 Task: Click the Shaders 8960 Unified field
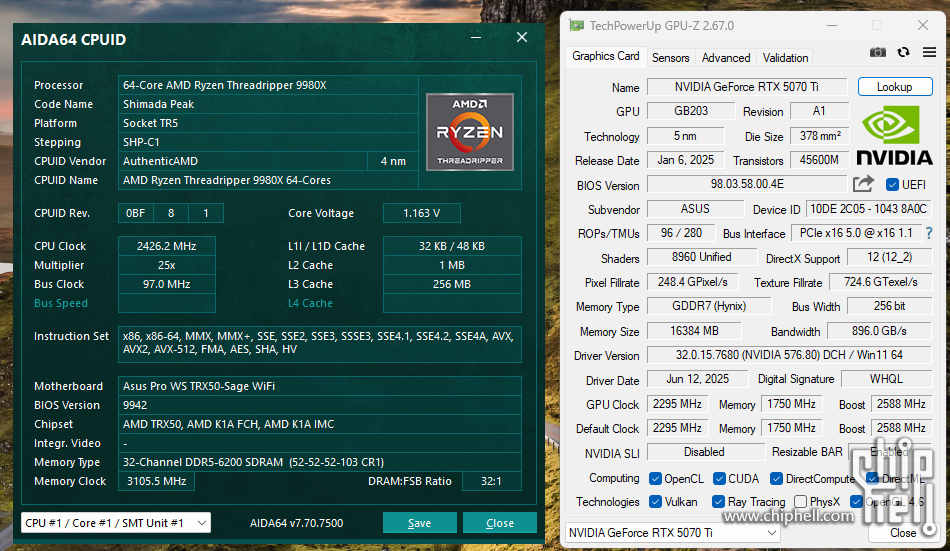(x=702, y=257)
